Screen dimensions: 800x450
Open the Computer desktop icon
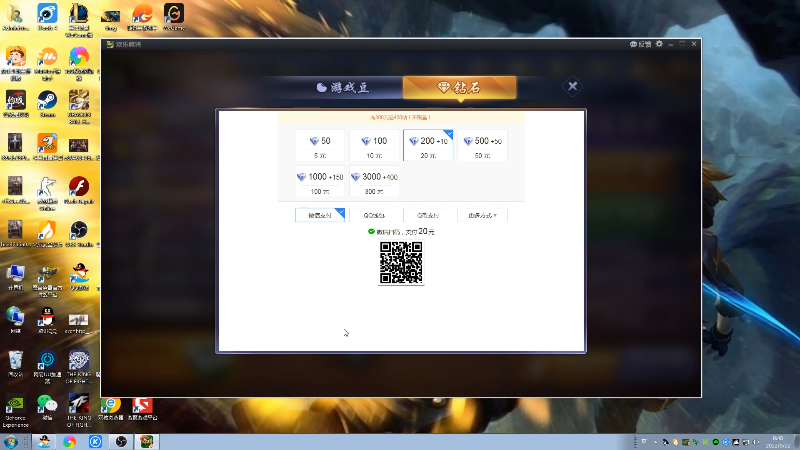tap(15, 277)
